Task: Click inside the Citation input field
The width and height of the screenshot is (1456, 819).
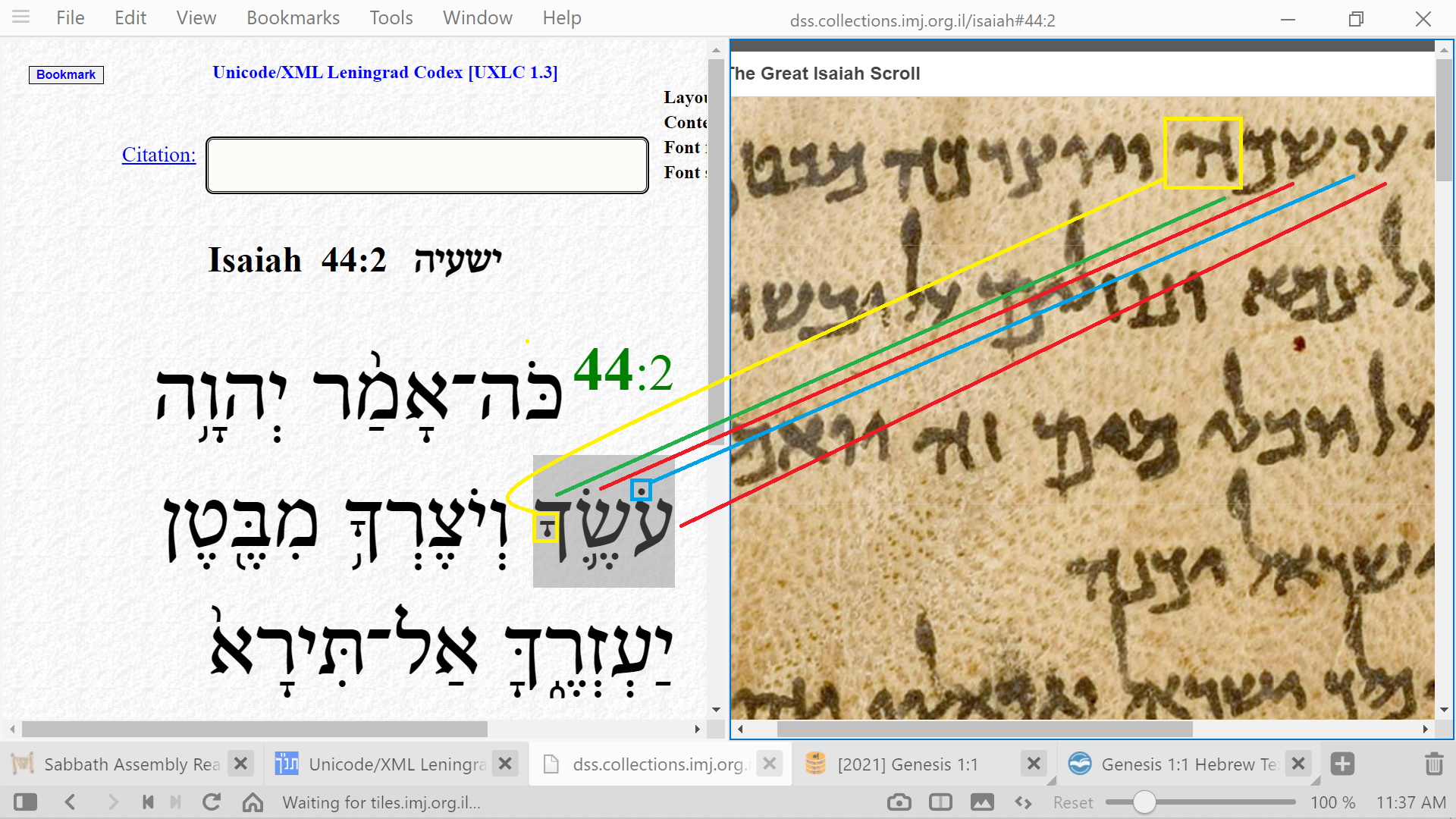Action: (427, 165)
